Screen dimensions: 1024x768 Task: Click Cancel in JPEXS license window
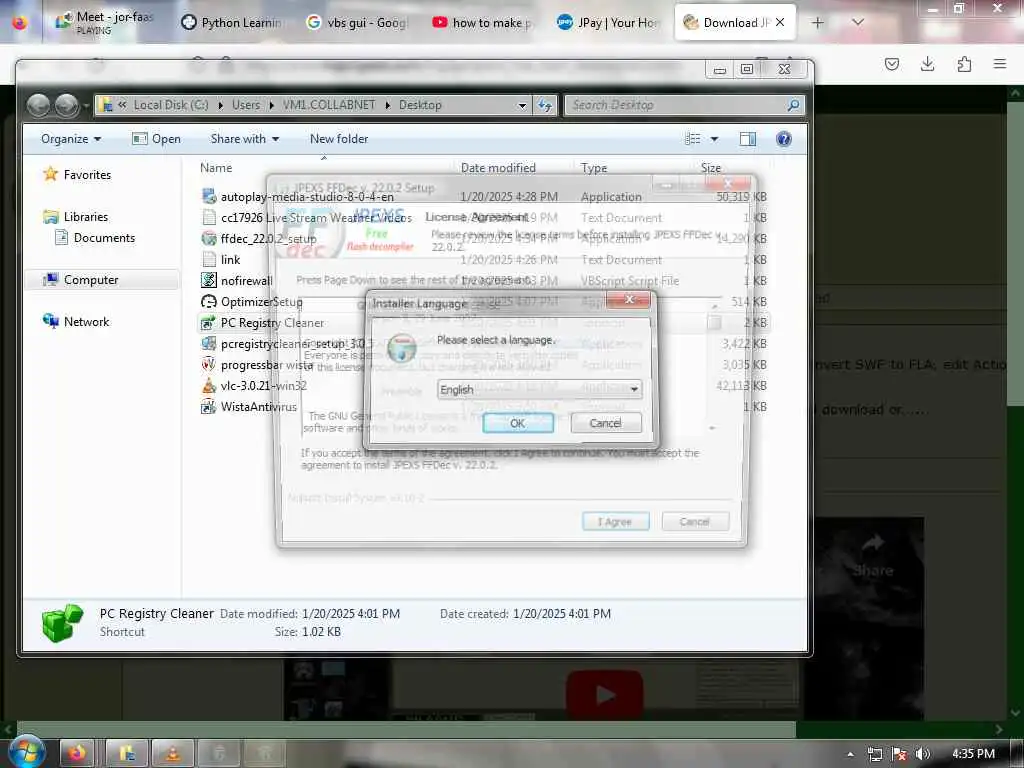click(x=695, y=521)
